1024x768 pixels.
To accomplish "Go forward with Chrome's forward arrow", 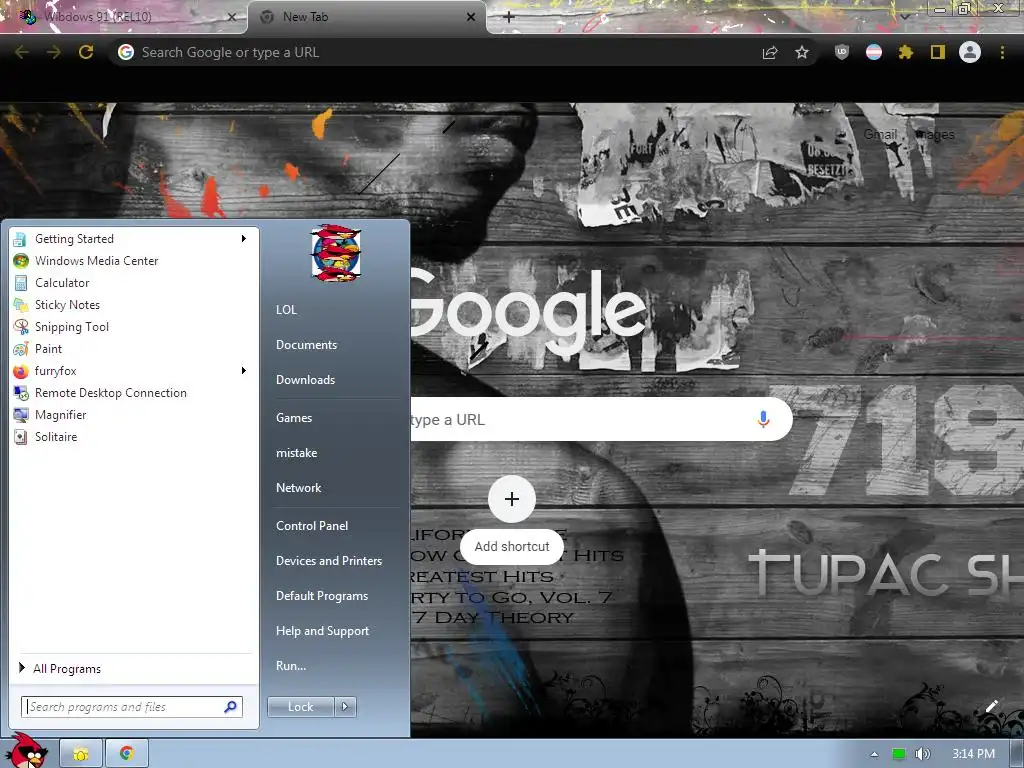I will pos(54,52).
